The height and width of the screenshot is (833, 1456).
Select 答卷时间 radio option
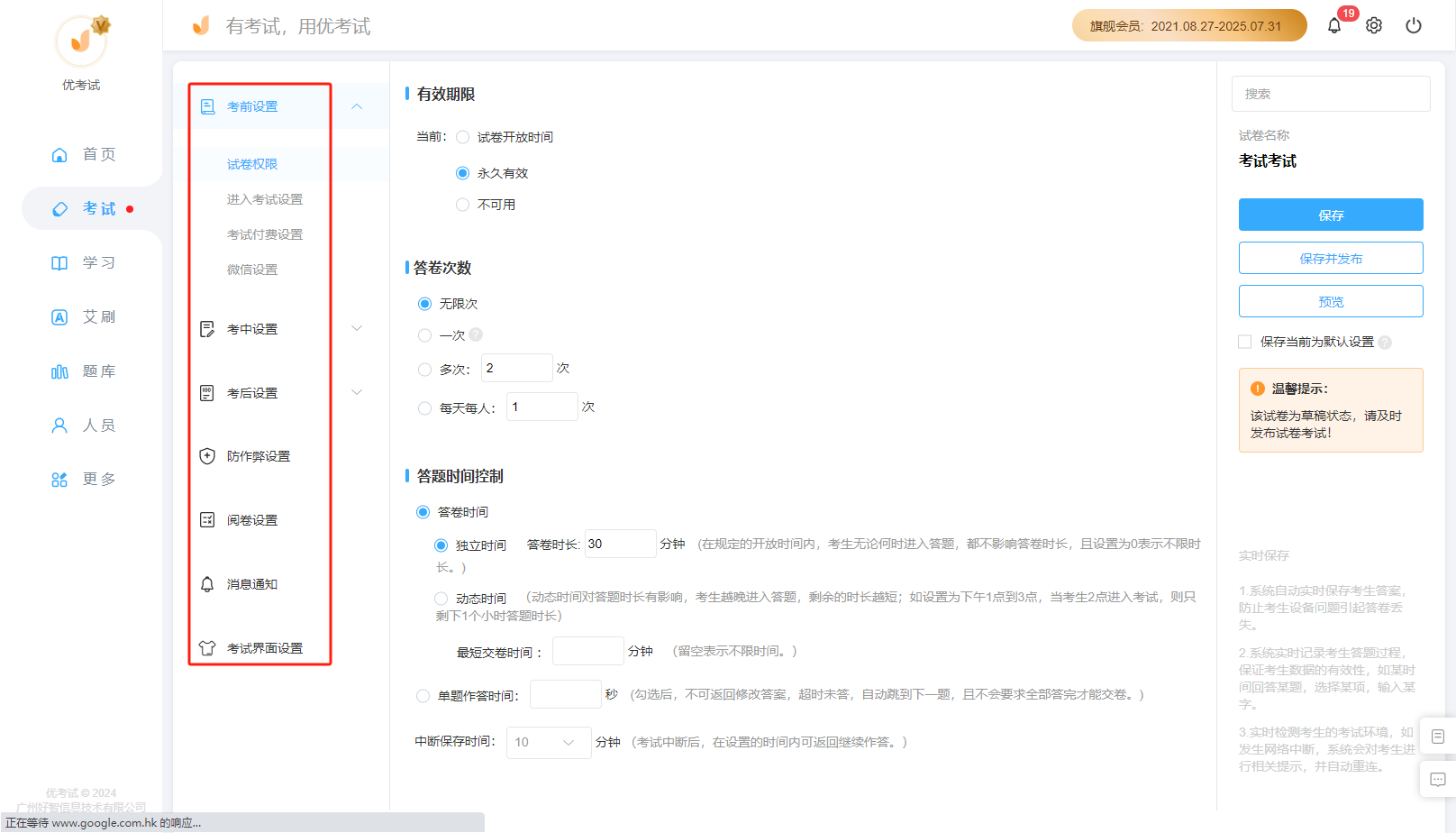[x=423, y=512]
